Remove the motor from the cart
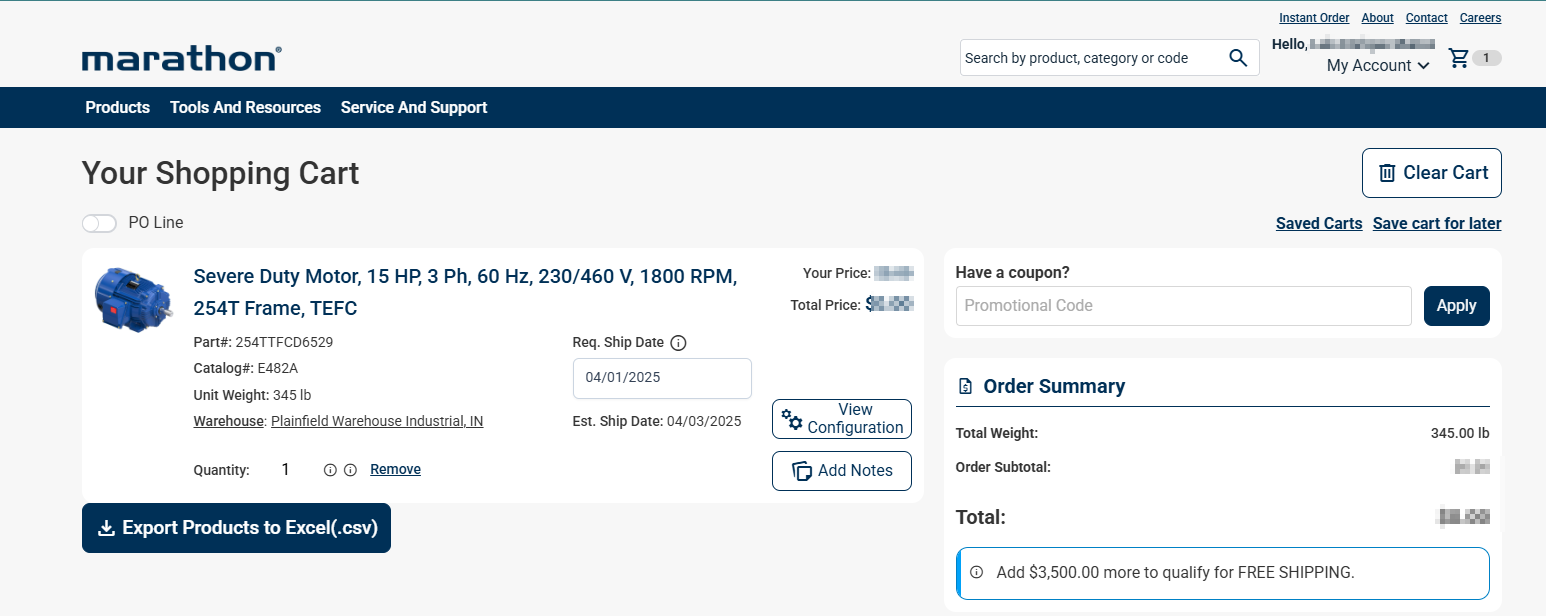 [395, 470]
